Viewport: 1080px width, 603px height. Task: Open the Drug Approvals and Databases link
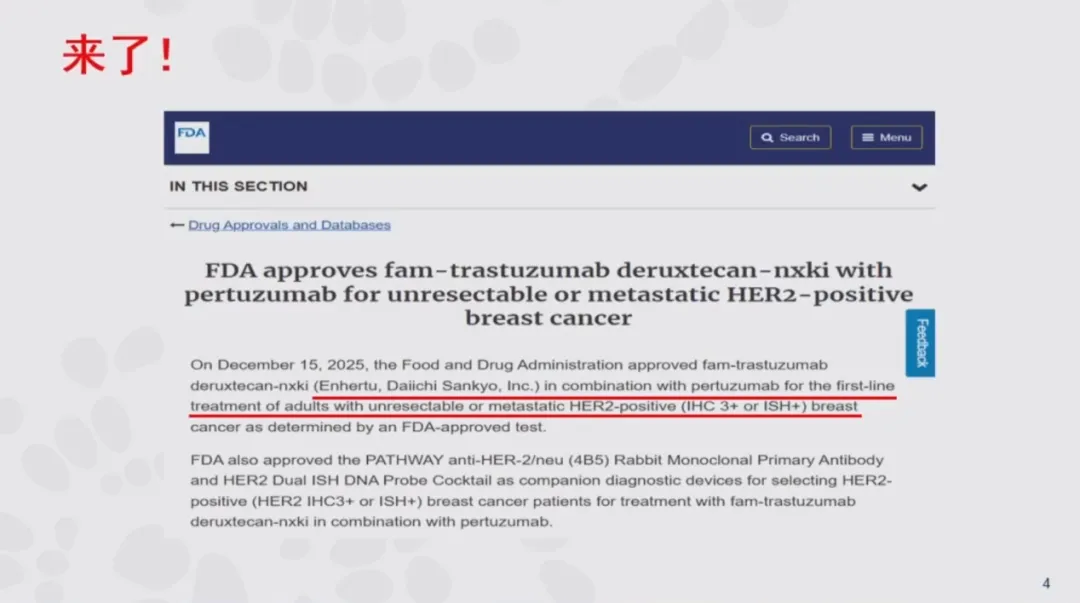click(x=289, y=225)
